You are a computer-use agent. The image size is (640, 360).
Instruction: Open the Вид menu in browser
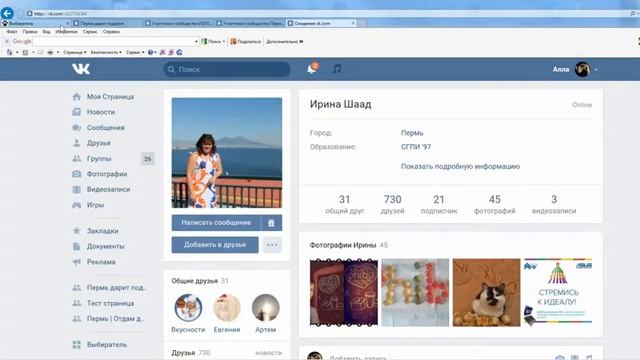(x=47, y=31)
